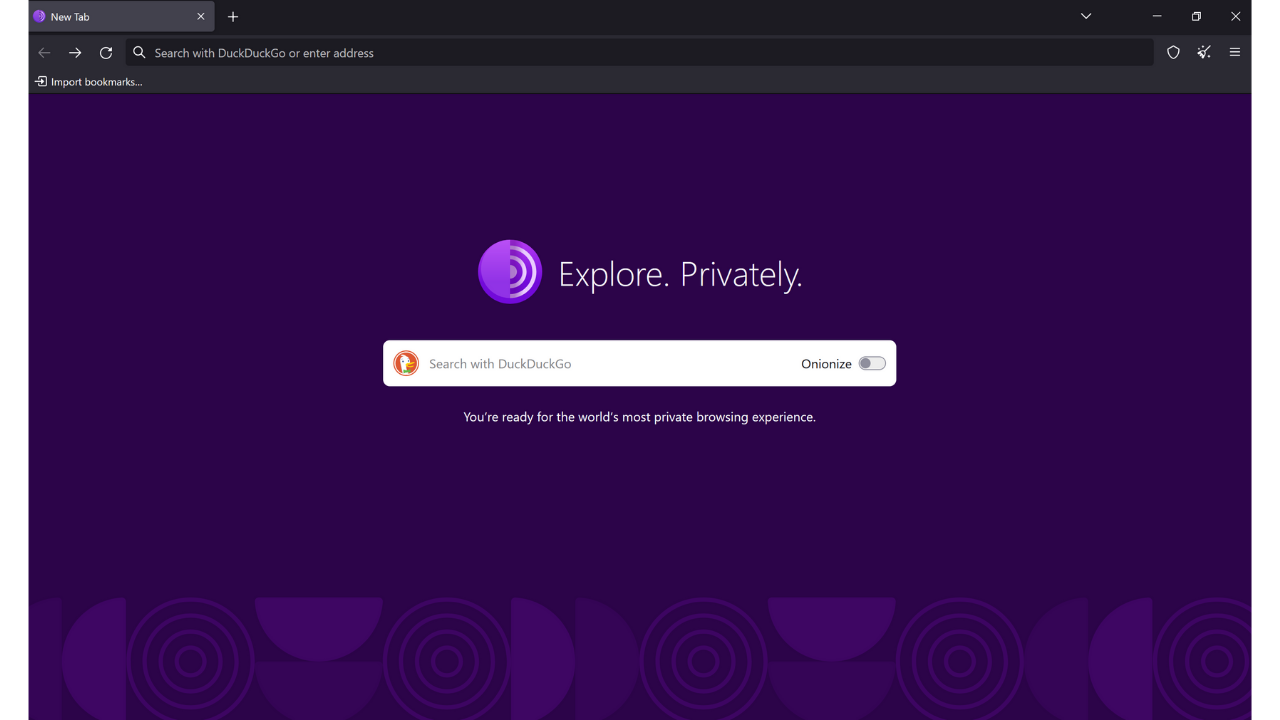The image size is (1280, 720).
Task: Click the Explore Privately heading area
Action: click(x=681, y=272)
